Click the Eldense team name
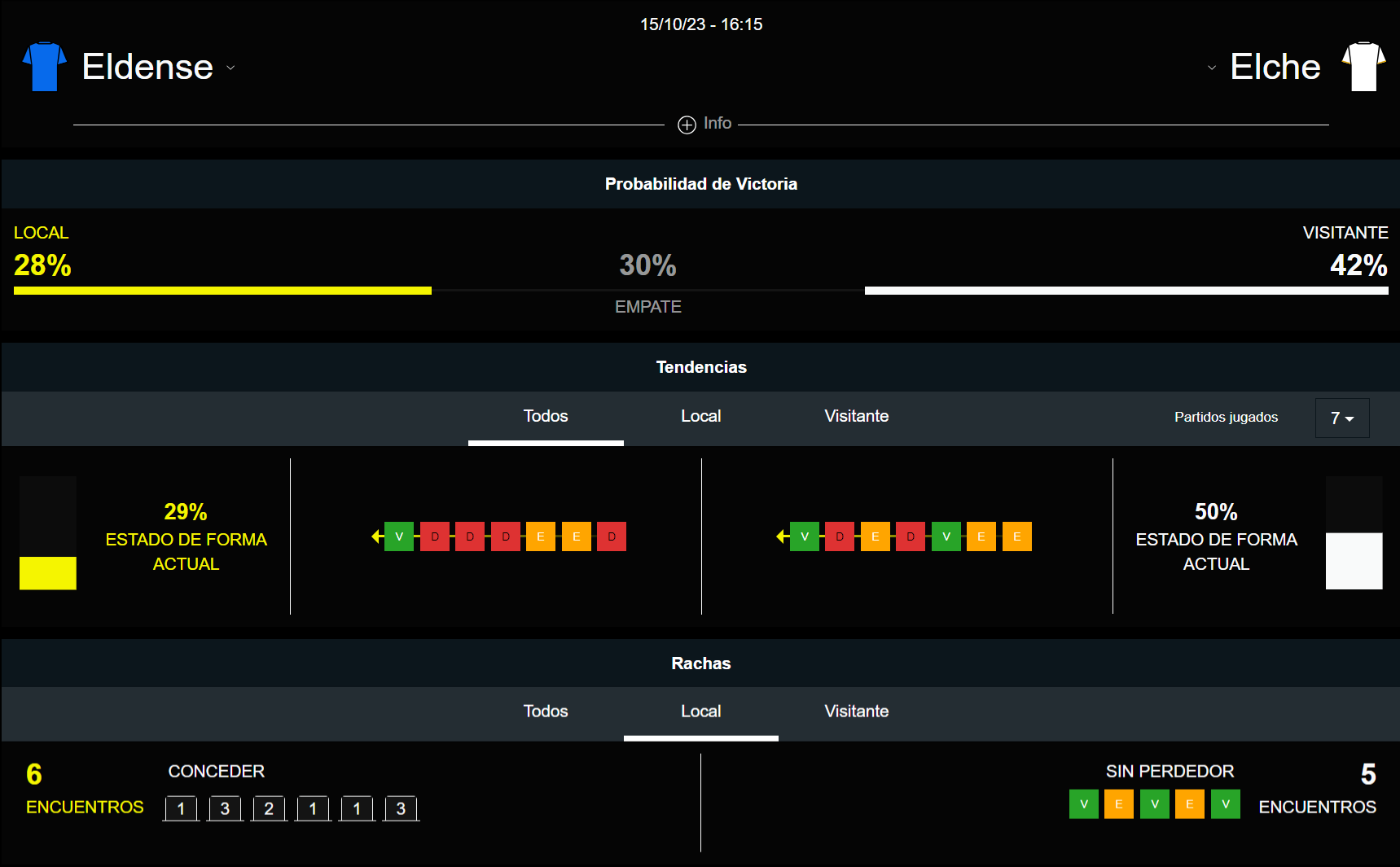 click(147, 67)
